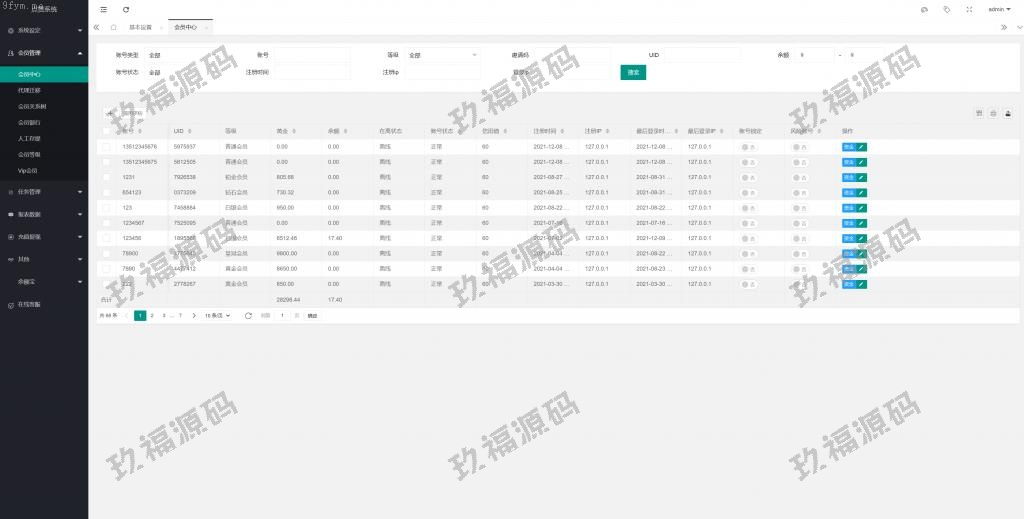Screen dimensions: 1024x519
Task: Switch to the 基本设置 tab
Action: point(141,27)
